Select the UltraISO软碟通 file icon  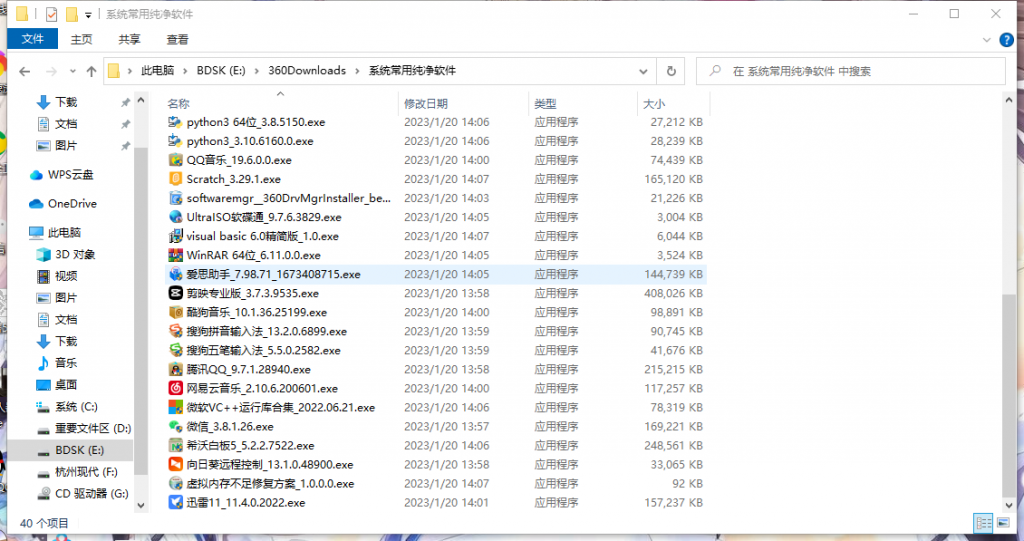click(x=175, y=216)
